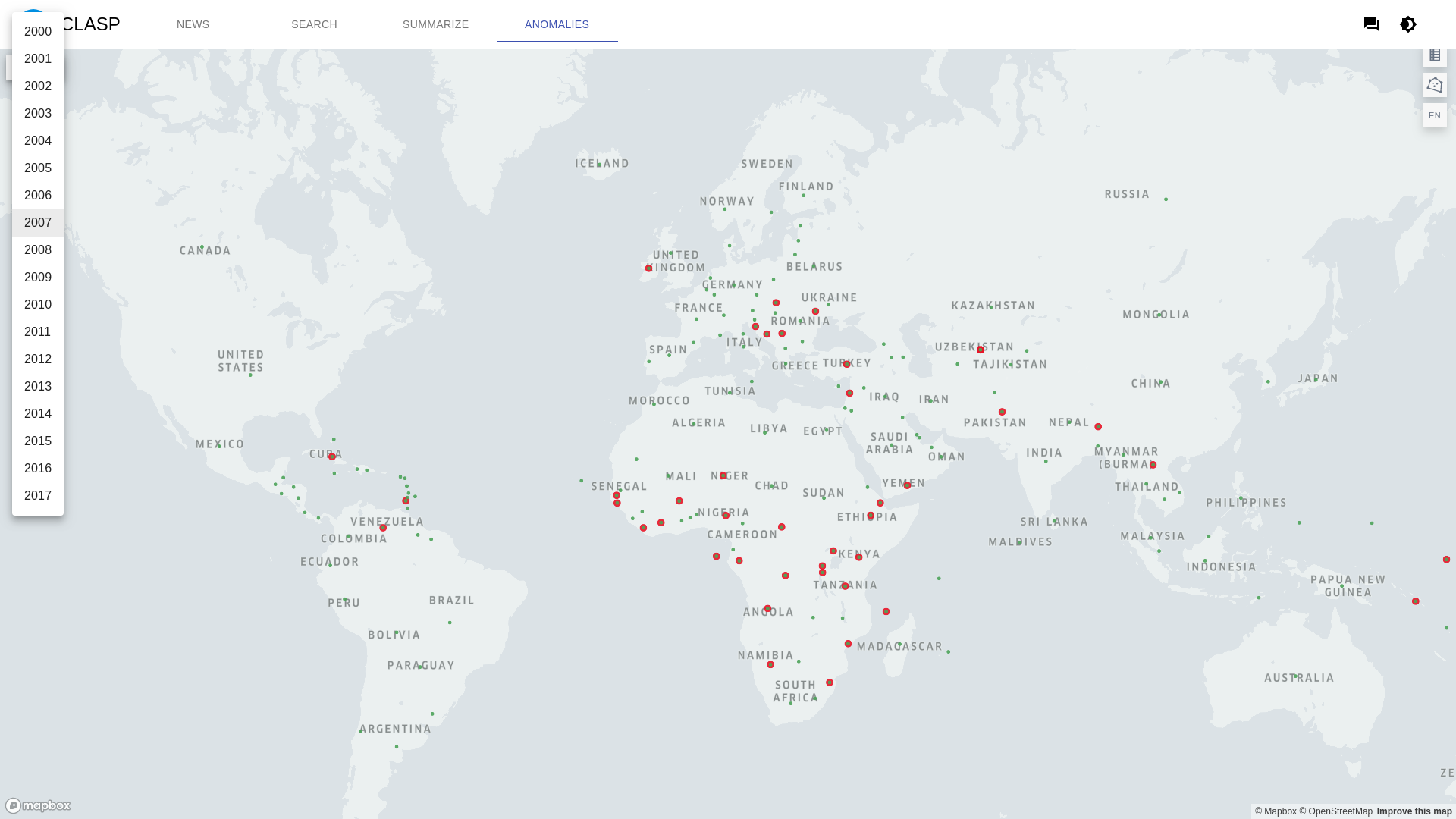Switch to SUMMARIZE tab
Viewport: 1456px width, 819px height.
(x=435, y=24)
